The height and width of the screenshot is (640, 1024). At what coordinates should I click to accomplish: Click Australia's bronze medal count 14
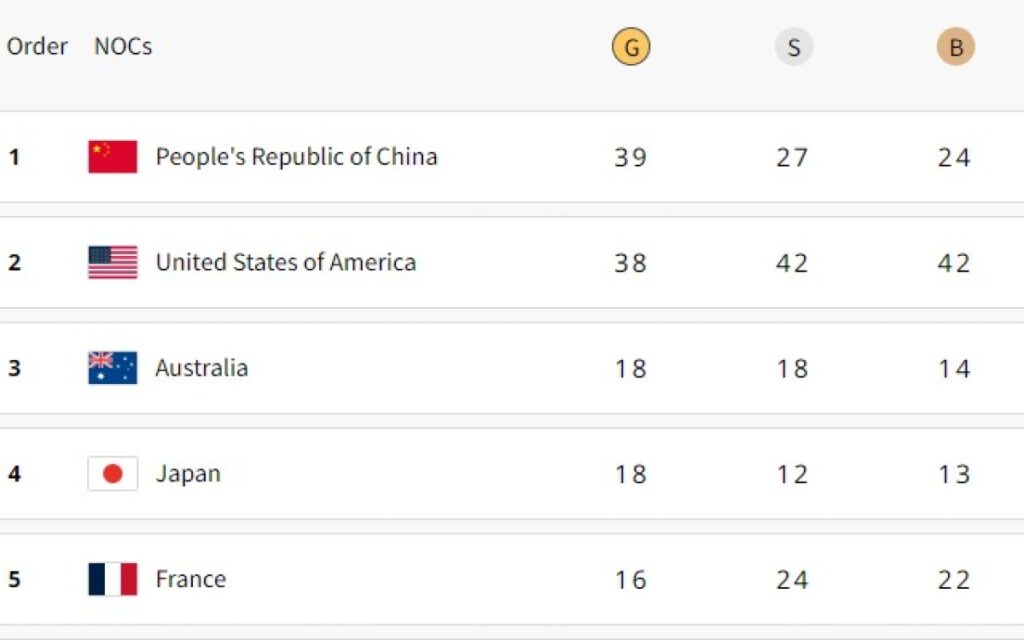click(x=954, y=369)
